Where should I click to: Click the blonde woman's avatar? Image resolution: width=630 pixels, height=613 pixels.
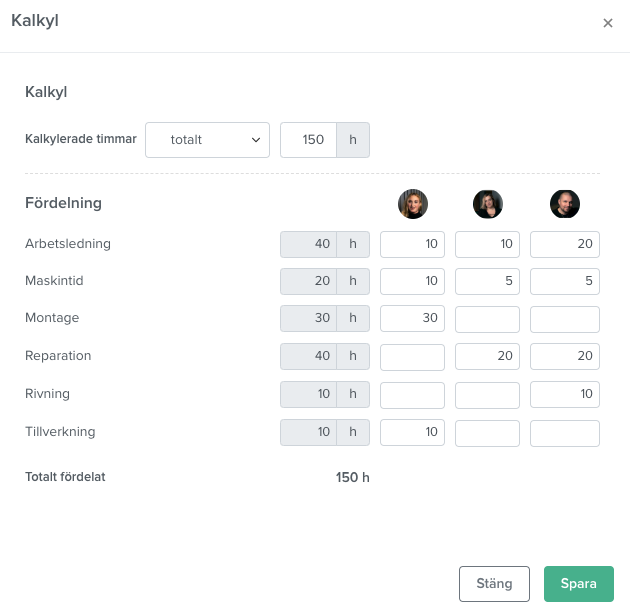coord(413,204)
